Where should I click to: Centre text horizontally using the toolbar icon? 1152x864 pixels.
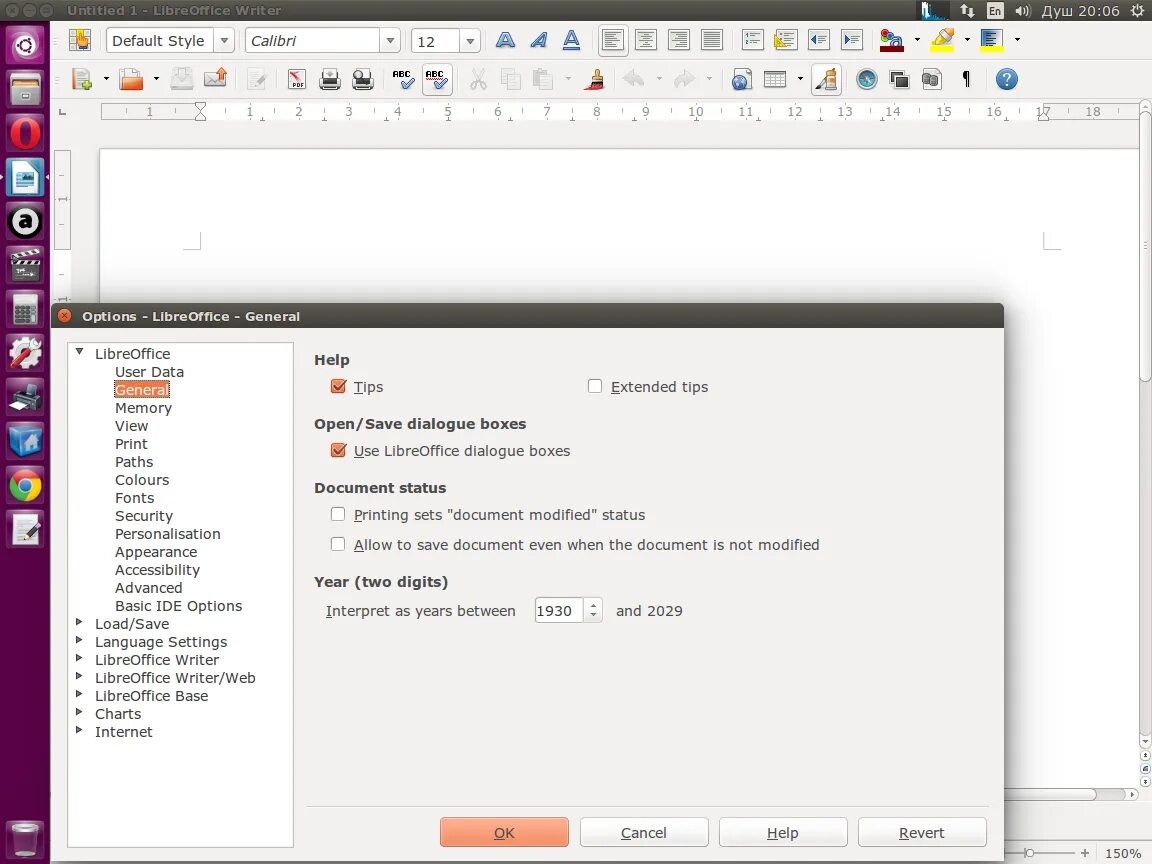click(x=646, y=40)
